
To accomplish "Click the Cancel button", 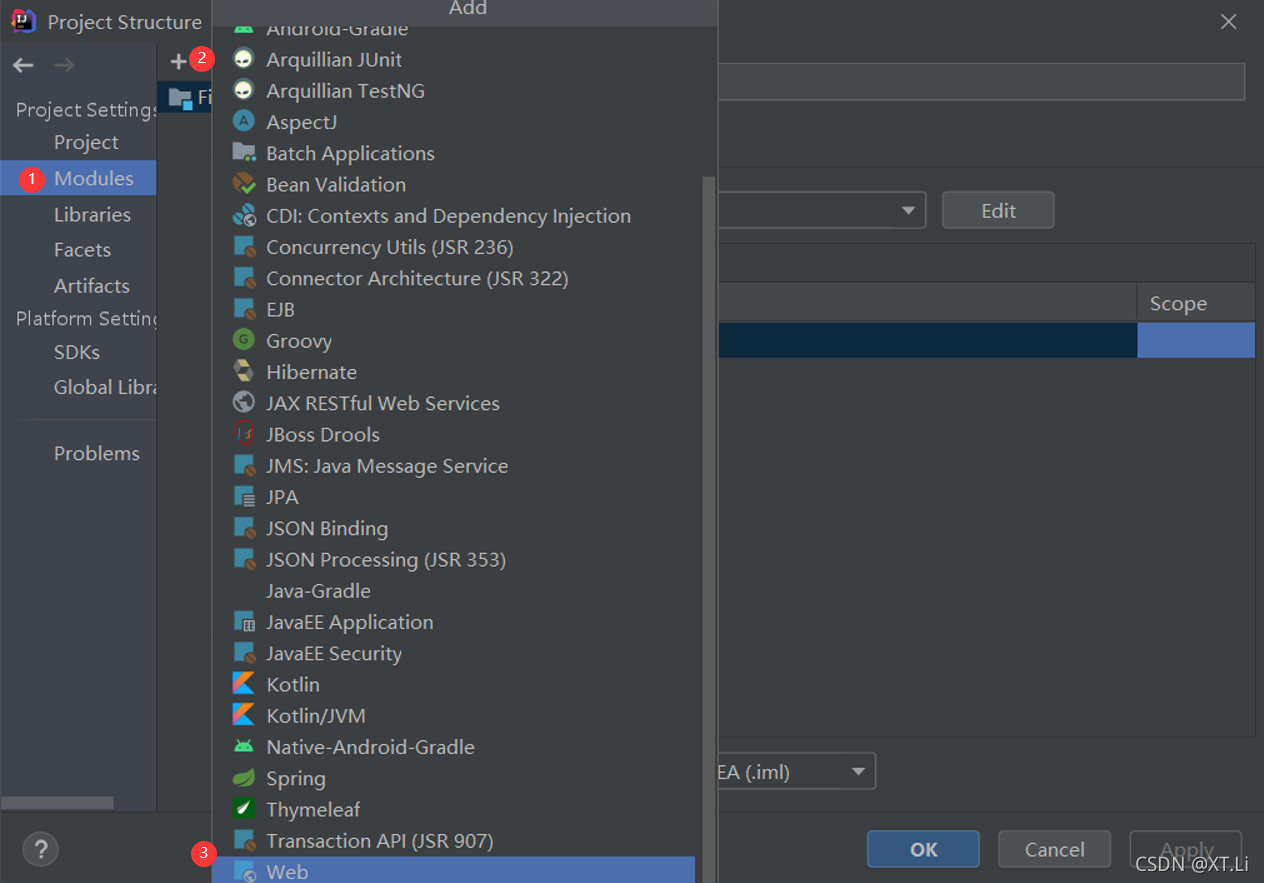I will 1054,850.
